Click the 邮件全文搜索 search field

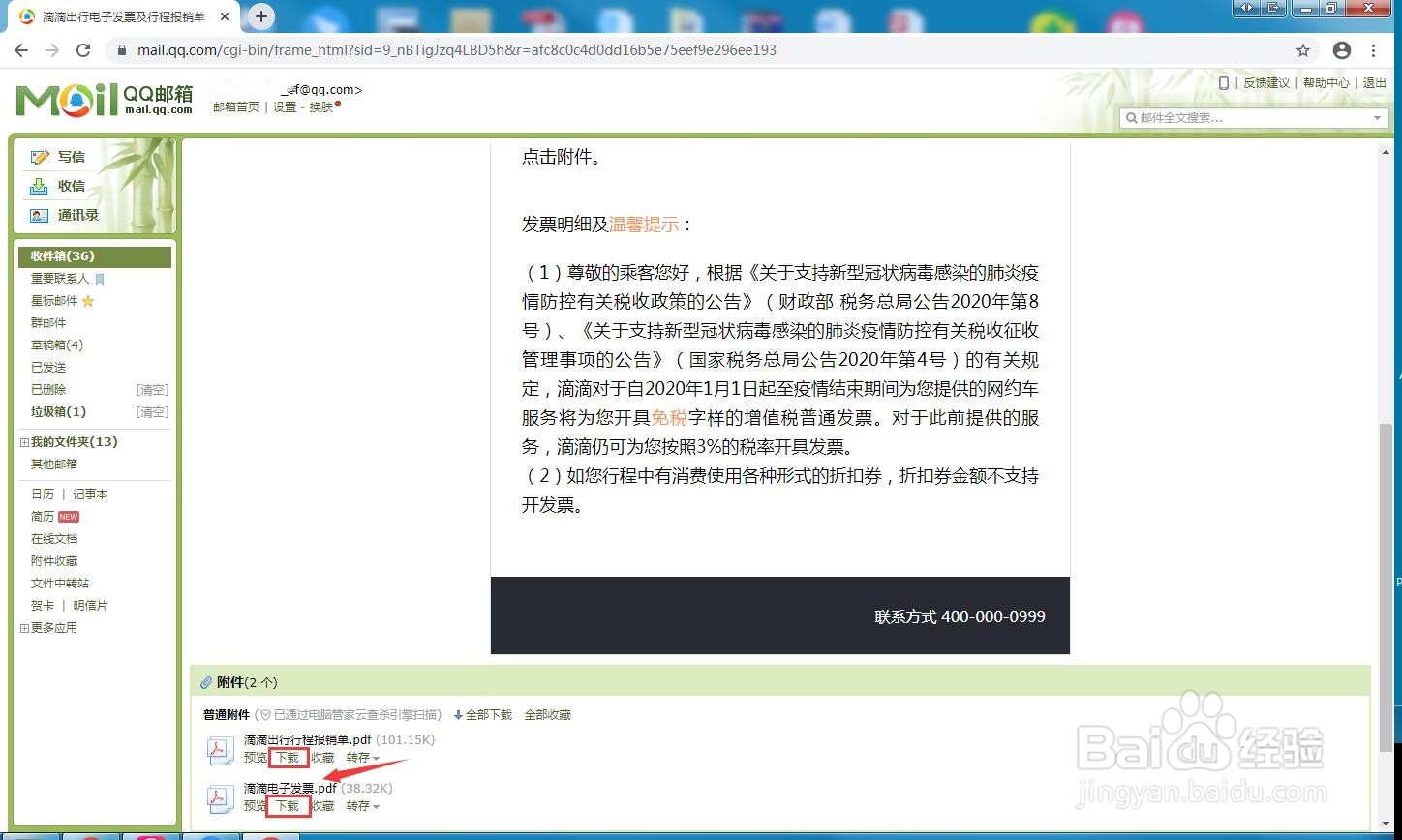(x=1254, y=118)
